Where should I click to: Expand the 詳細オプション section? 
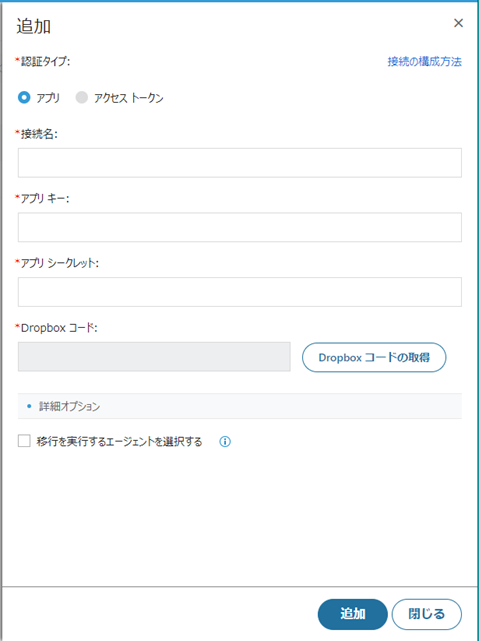pyautogui.click(x=240, y=406)
